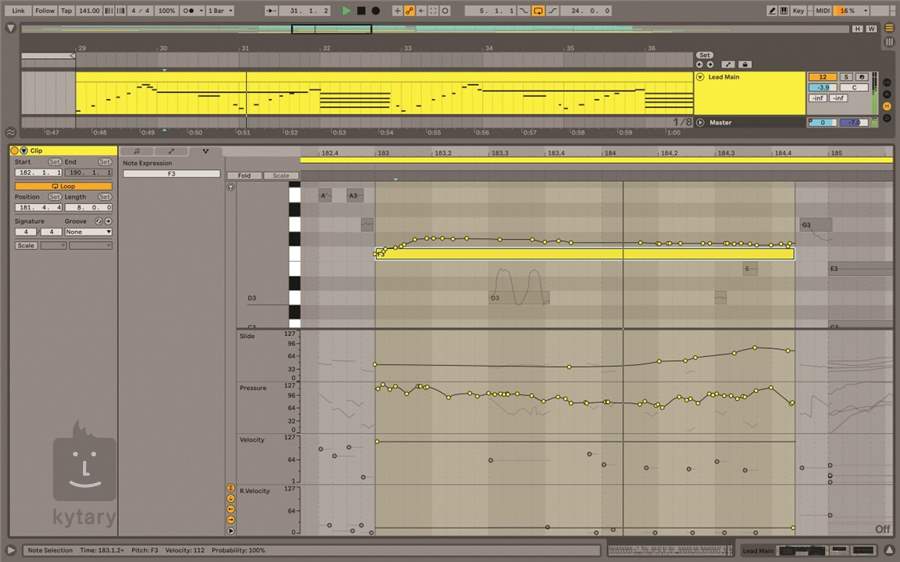
Task: Click the Set button beside clip Start
Action: [55, 162]
